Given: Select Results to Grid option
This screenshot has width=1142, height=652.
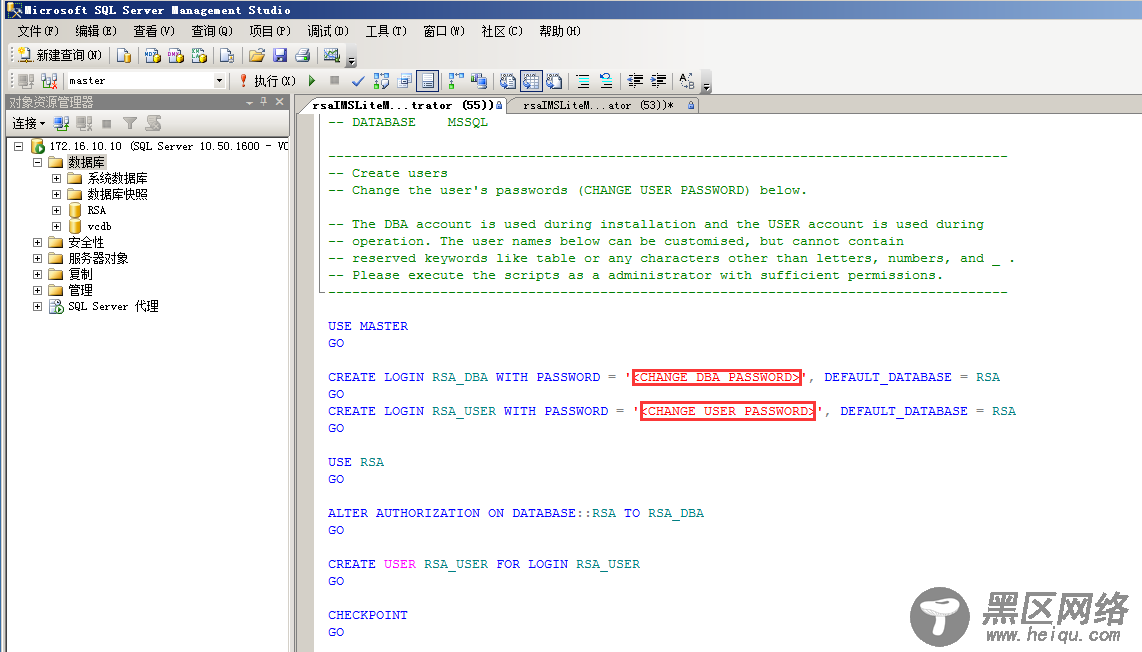Looking at the screenshot, I should tap(531, 81).
